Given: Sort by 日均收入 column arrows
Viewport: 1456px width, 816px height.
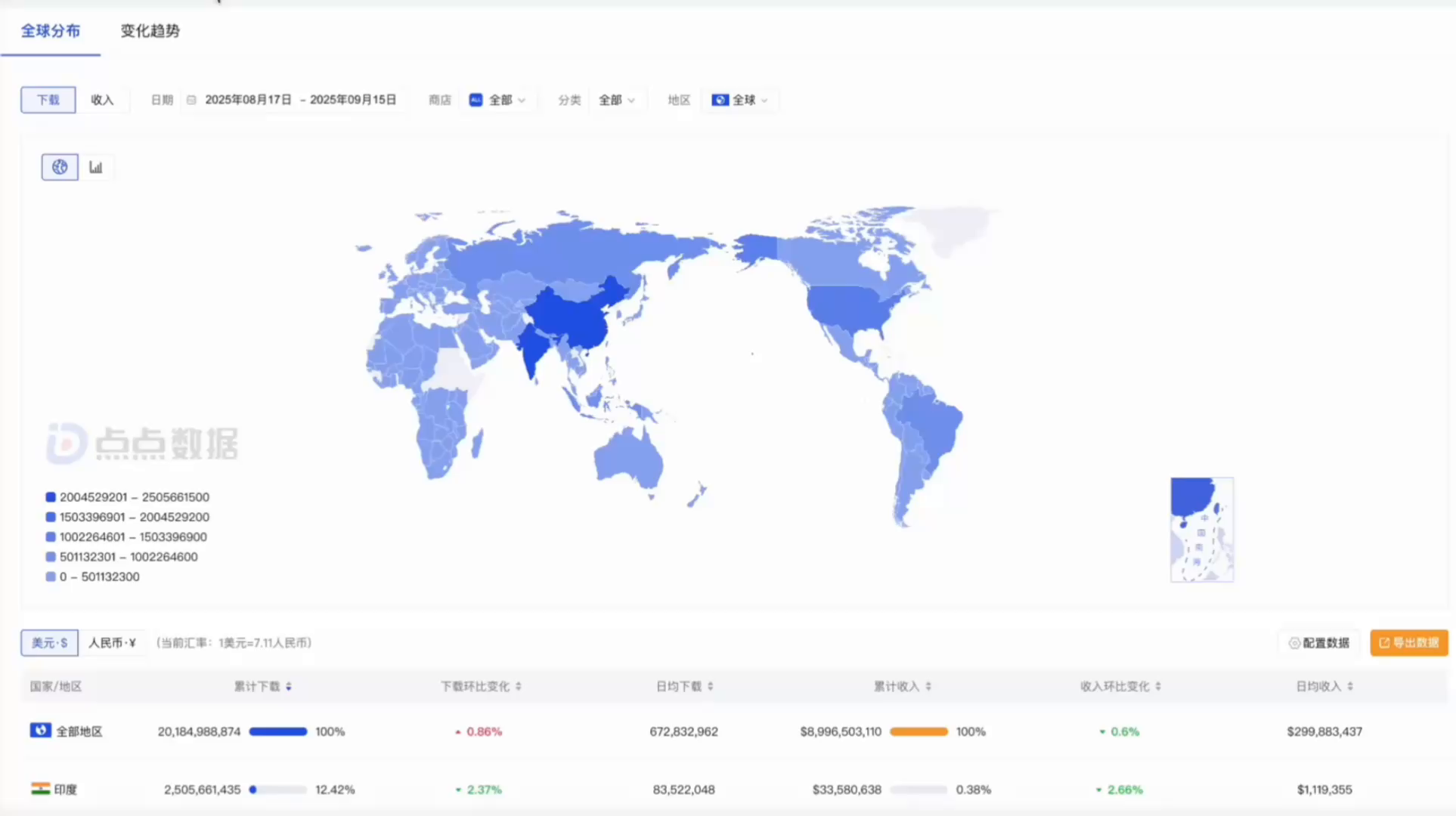Looking at the screenshot, I should pyautogui.click(x=1350, y=687).
